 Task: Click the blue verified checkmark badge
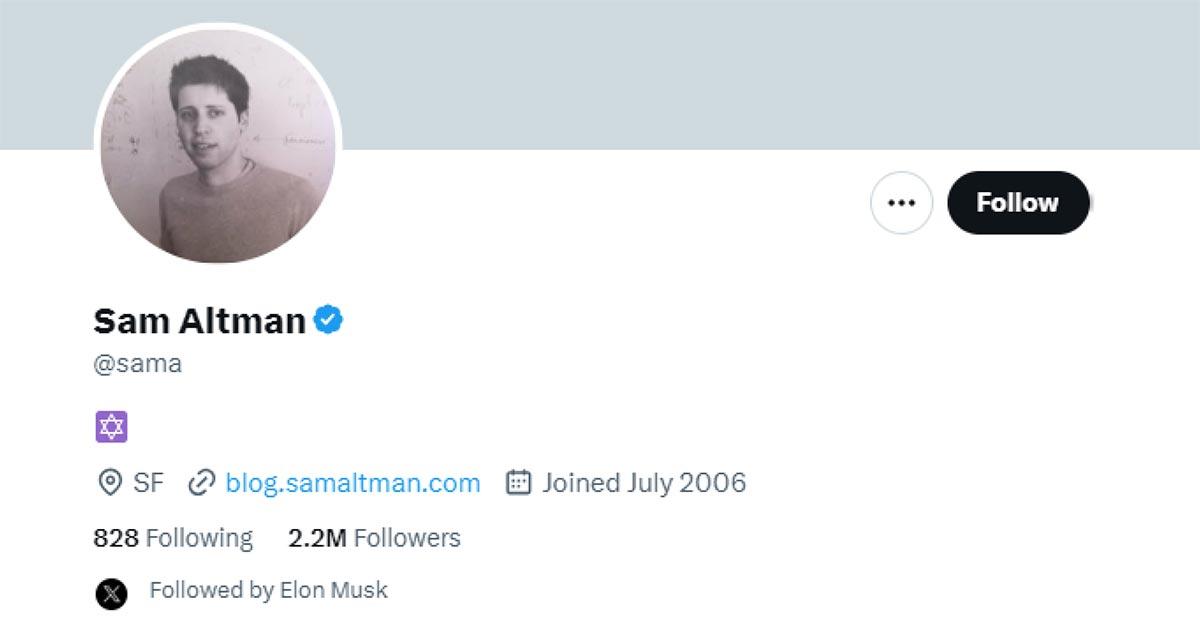330,319
